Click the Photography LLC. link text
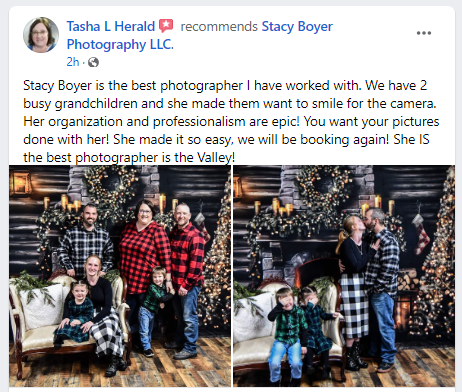Viewport: 462px width, 392px height. [120, 44]
